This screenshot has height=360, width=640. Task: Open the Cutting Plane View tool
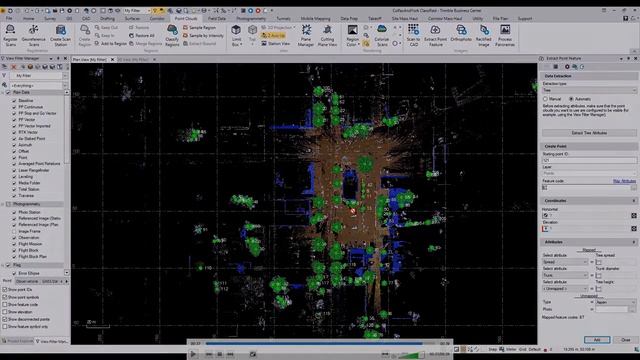327,36
